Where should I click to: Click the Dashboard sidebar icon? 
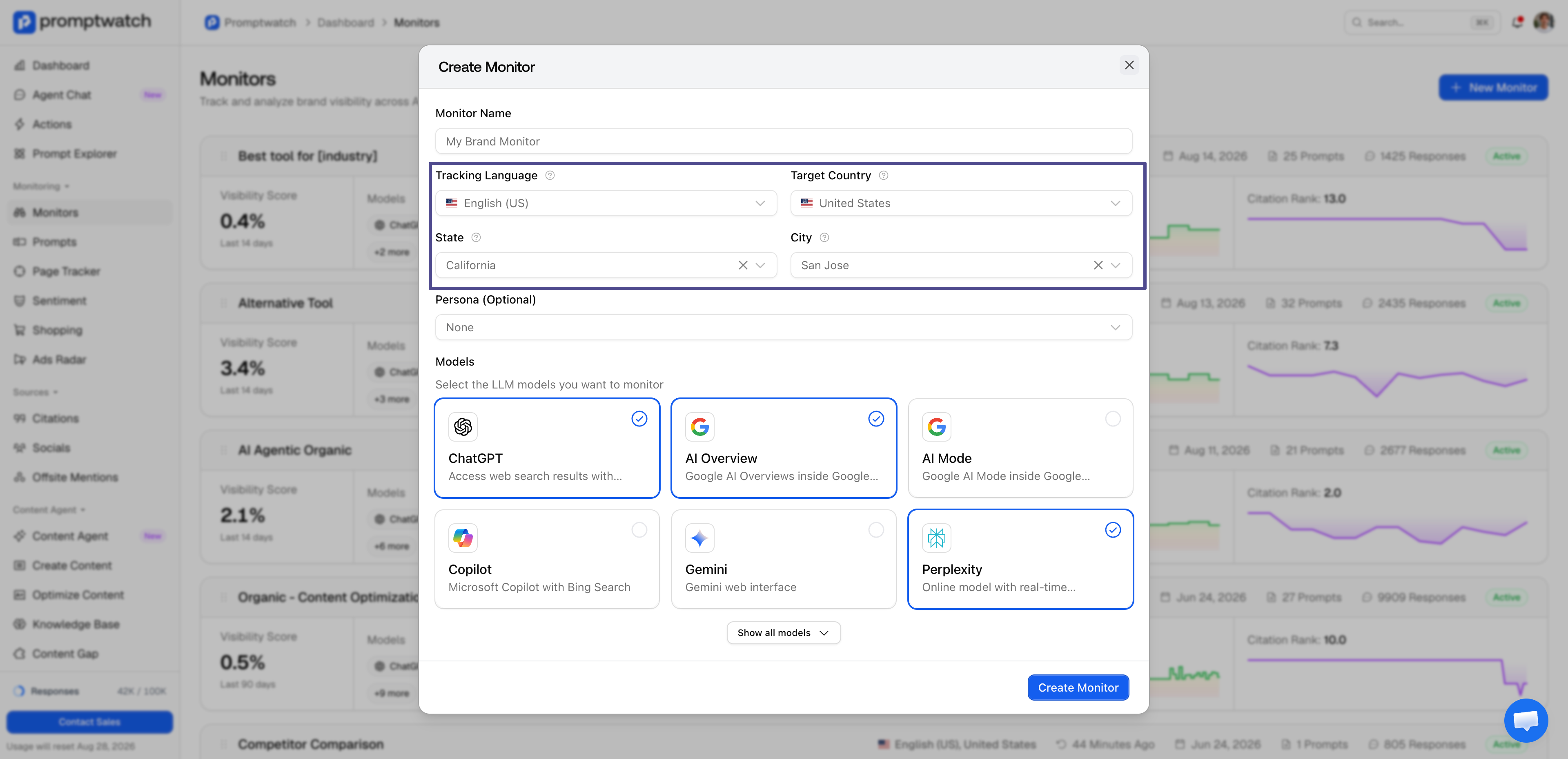coord(20,65)
